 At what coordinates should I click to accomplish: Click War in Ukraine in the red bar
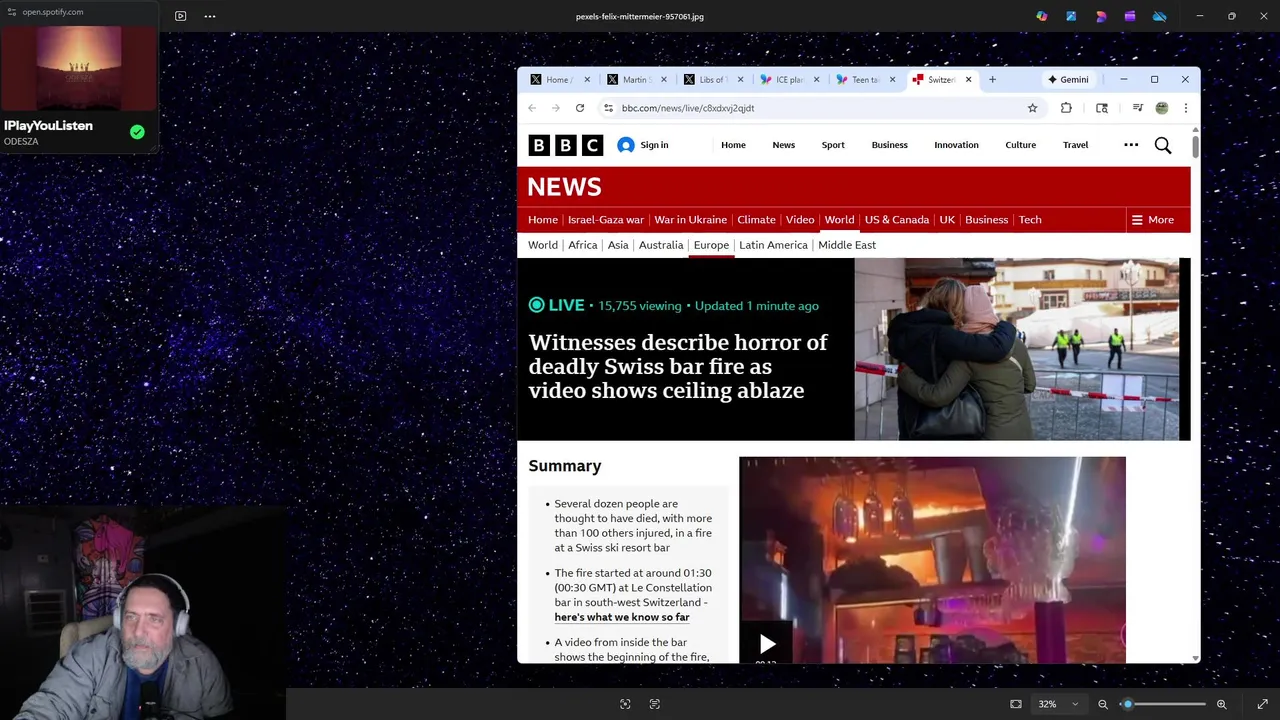[690, 220]
